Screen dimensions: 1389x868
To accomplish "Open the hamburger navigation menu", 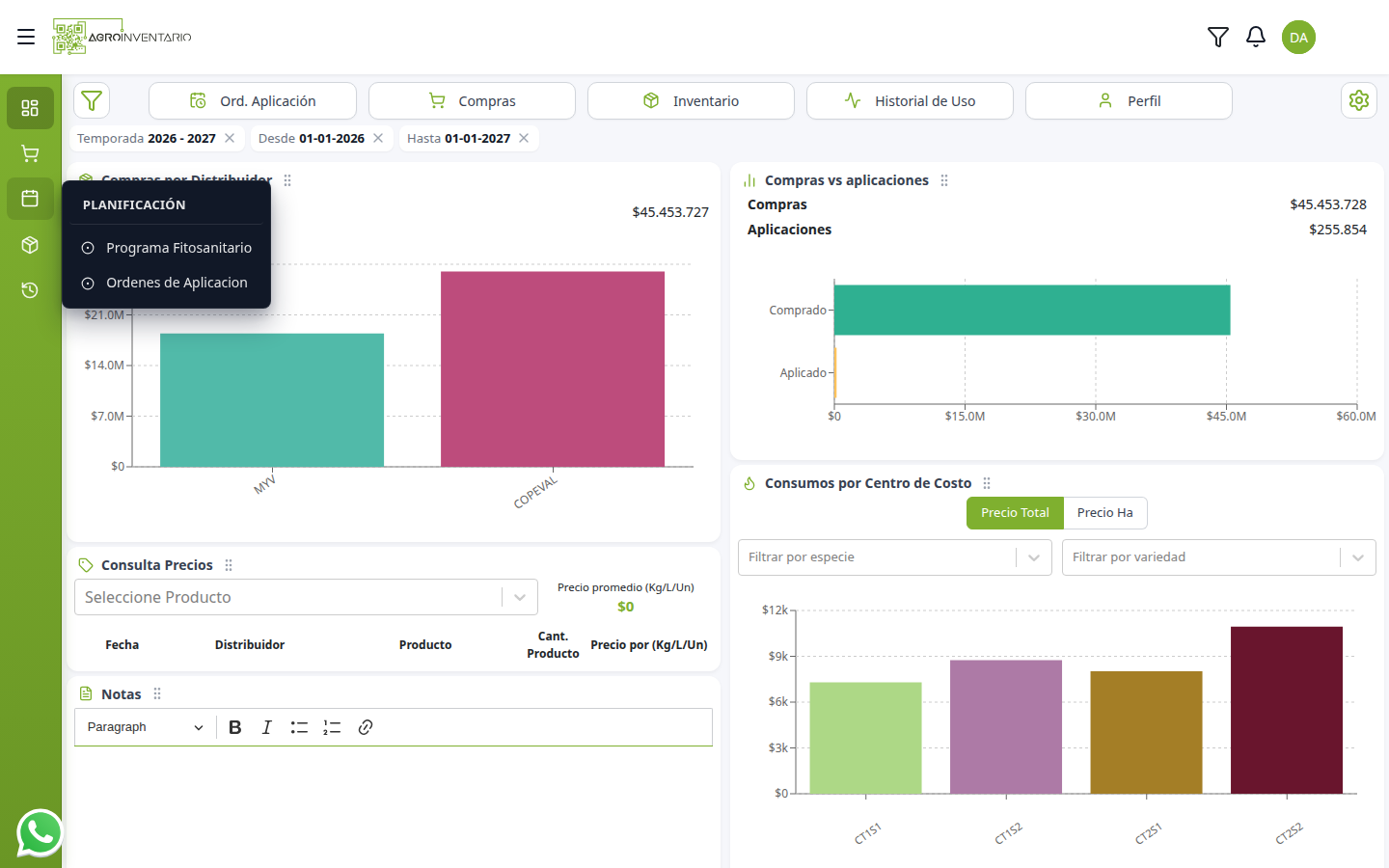I will 26,37.
